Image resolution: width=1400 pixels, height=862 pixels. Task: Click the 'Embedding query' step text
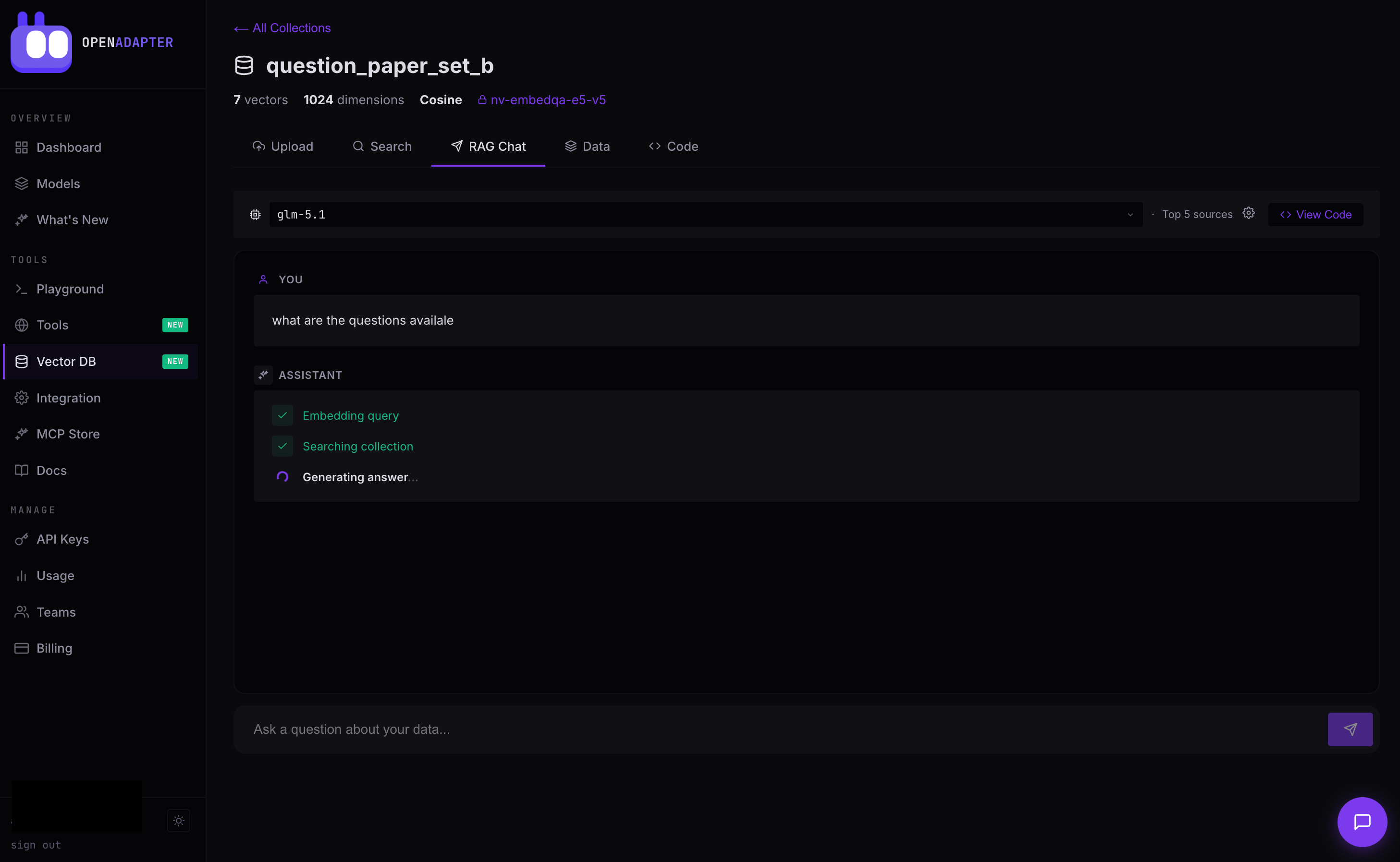(x=351, y=415)
